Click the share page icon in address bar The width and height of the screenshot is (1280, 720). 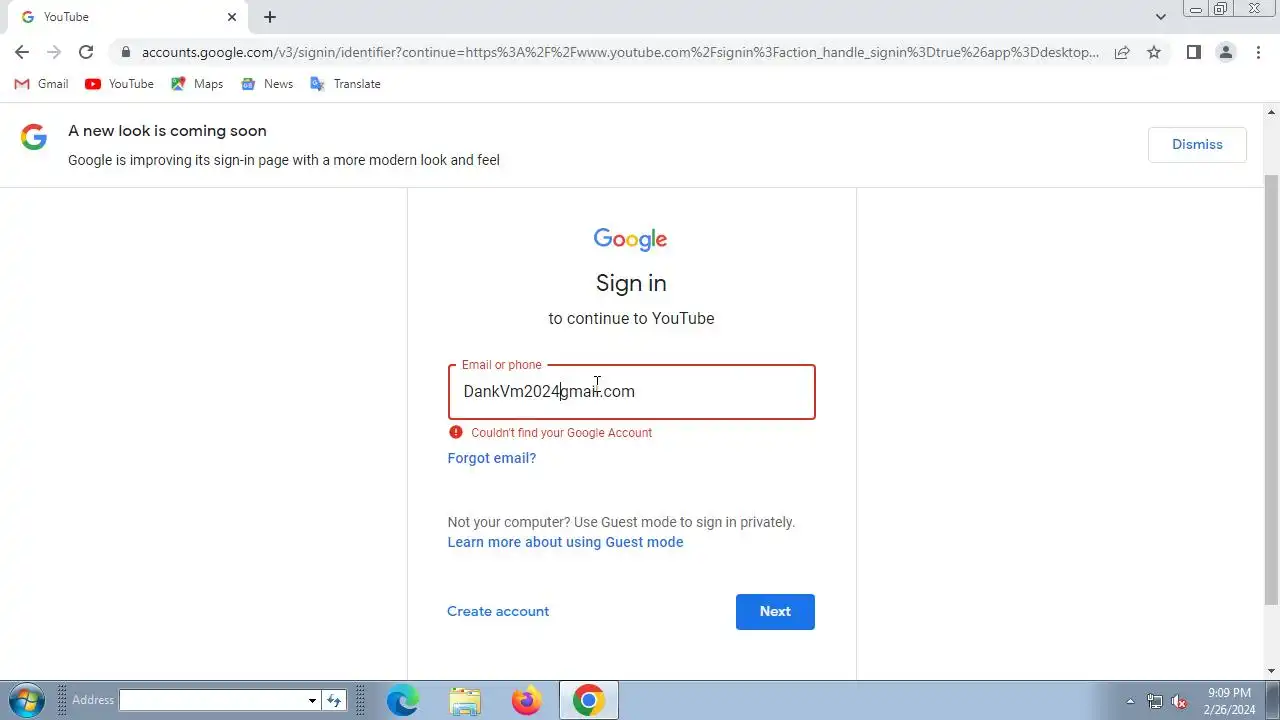point(1122,52)
